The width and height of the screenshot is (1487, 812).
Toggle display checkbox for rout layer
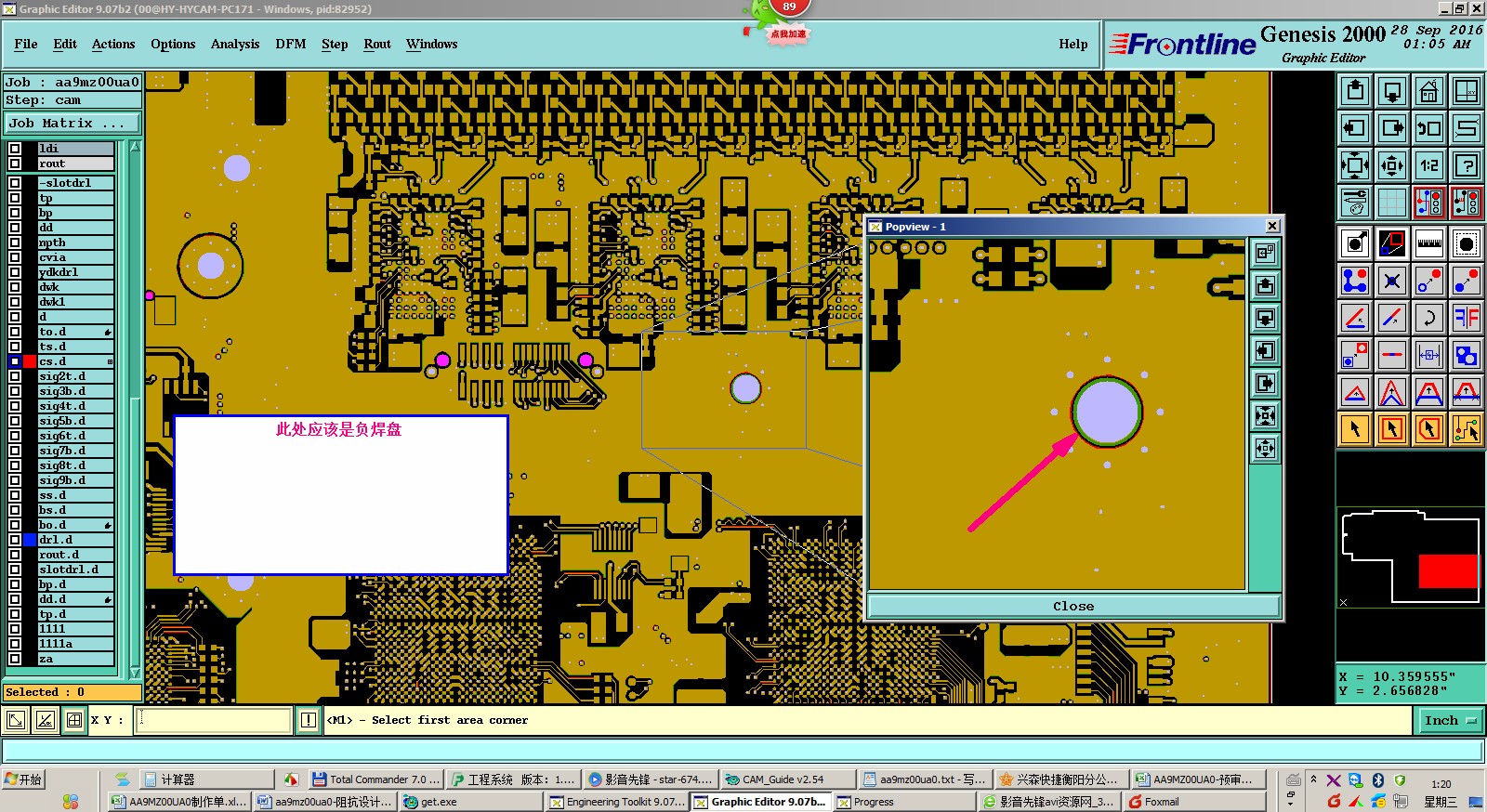coord(15,164)
